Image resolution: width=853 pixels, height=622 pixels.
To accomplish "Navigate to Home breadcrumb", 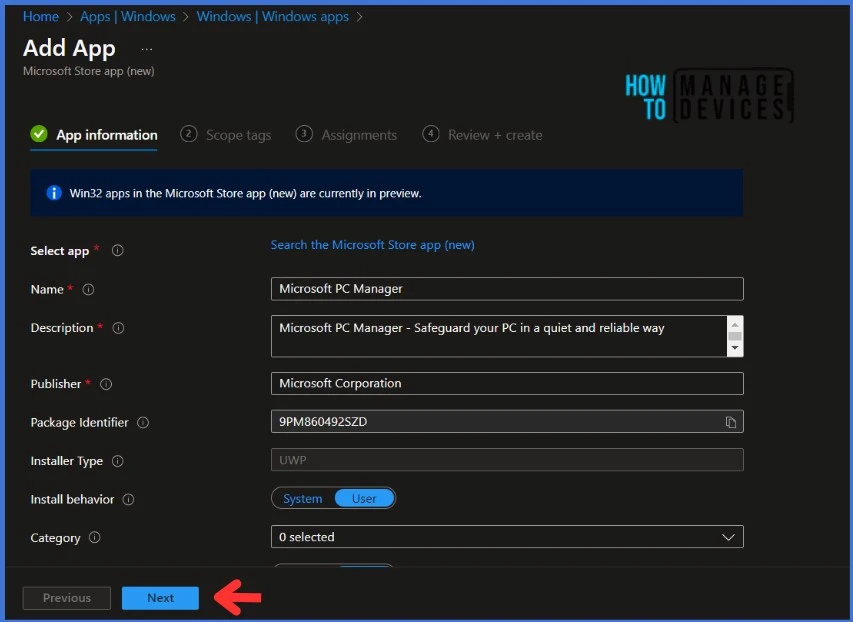I will (41, 16).
